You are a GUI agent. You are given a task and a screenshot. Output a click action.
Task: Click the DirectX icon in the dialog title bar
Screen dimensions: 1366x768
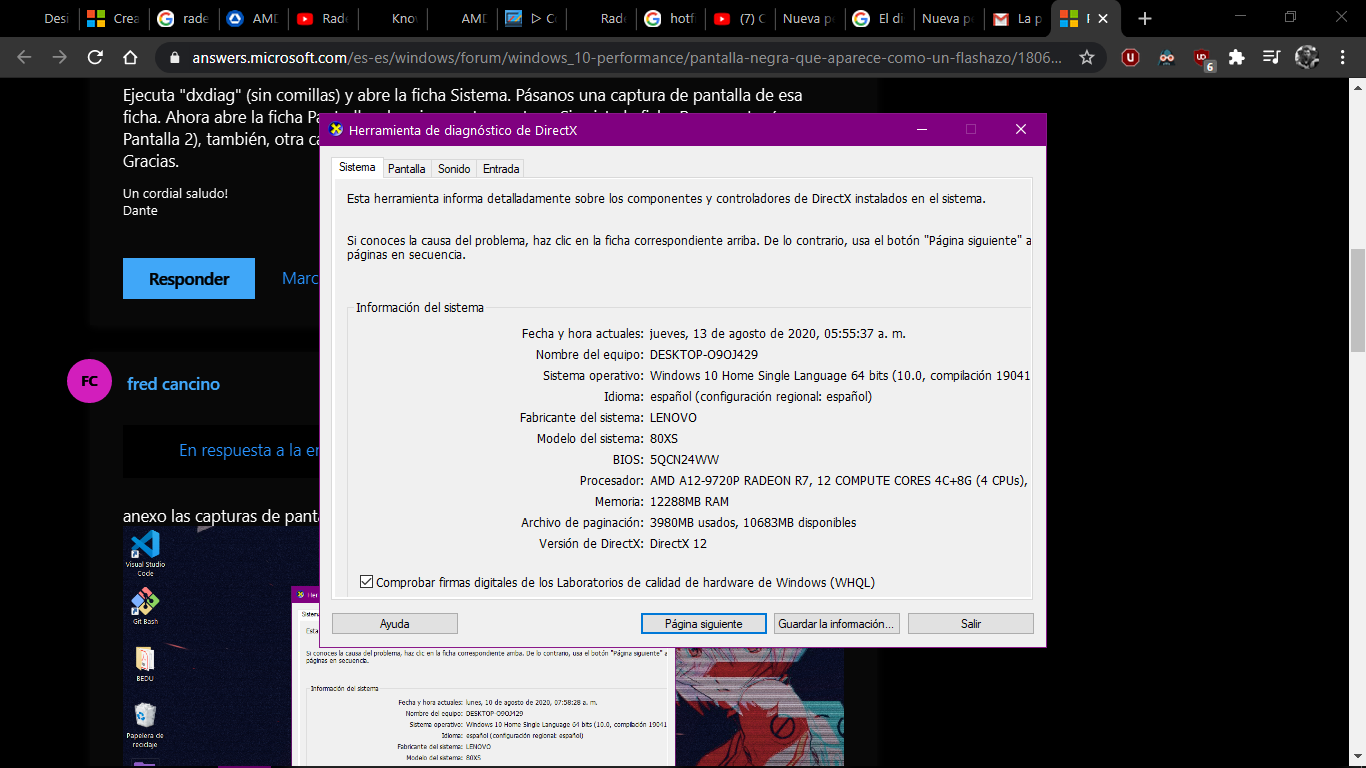click(x=337, y=129)
